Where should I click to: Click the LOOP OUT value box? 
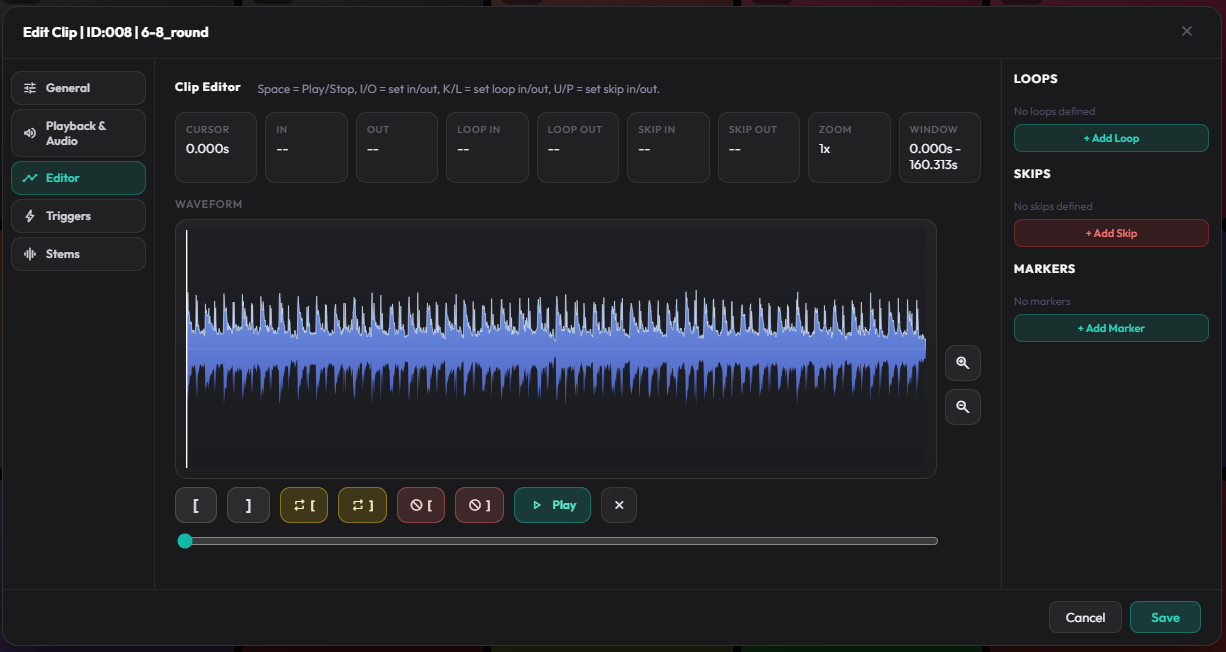[x=578, y=148]
